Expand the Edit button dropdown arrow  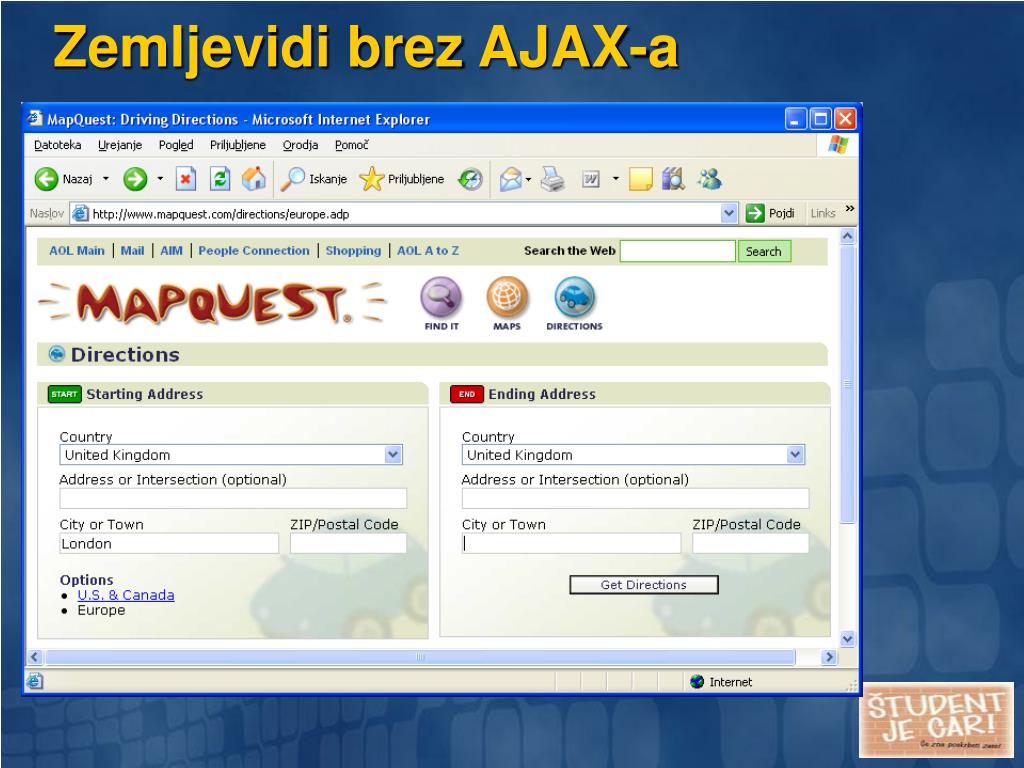[615, 179]
